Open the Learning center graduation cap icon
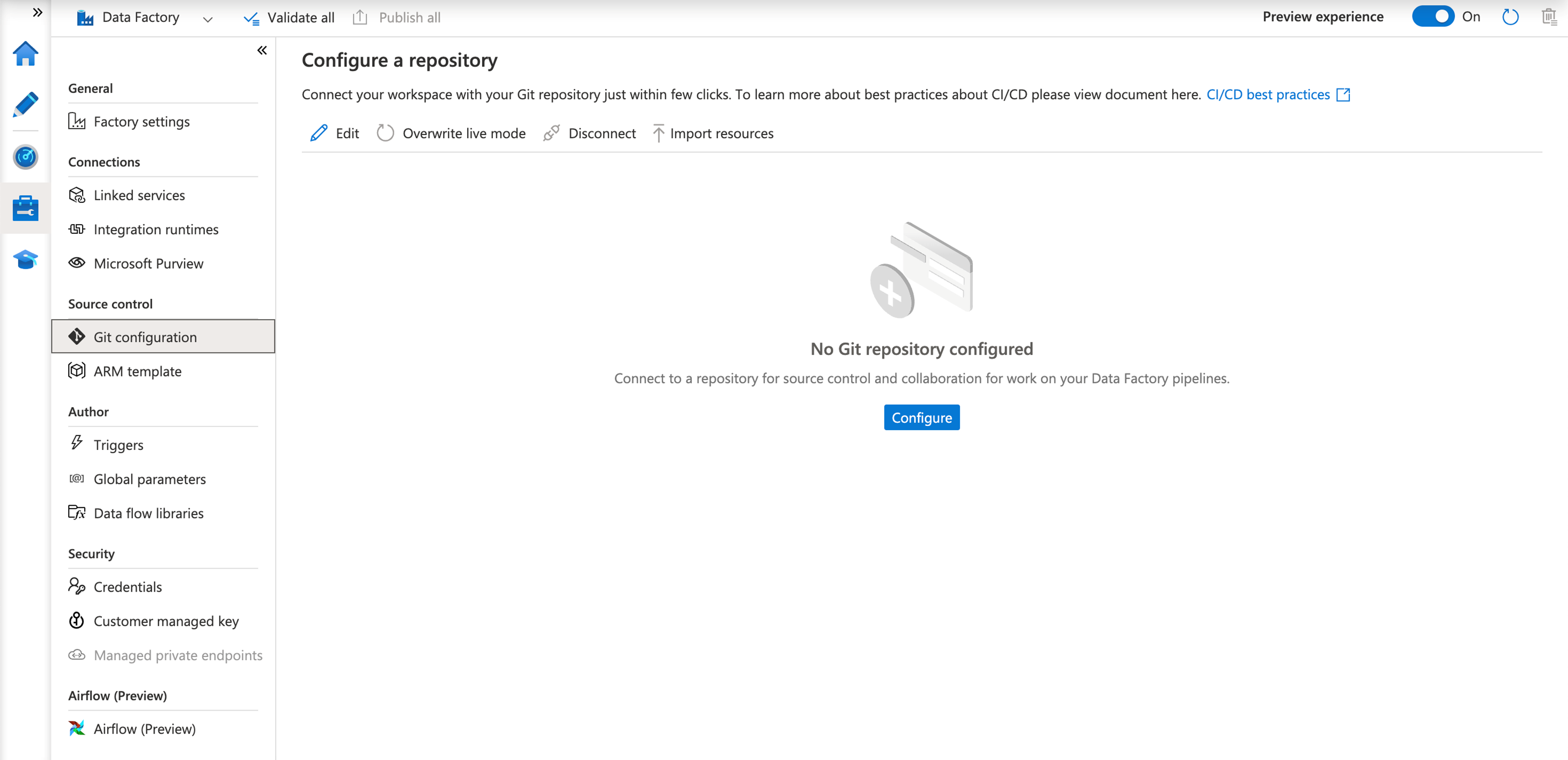This screenshot has width=1568, height=760. [25, 260]
